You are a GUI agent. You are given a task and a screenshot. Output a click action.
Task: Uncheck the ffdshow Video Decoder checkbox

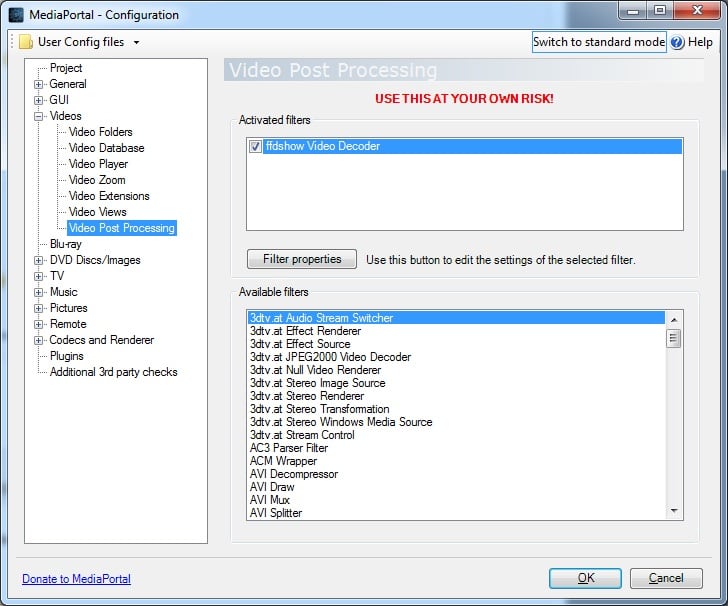coord(256,147)
